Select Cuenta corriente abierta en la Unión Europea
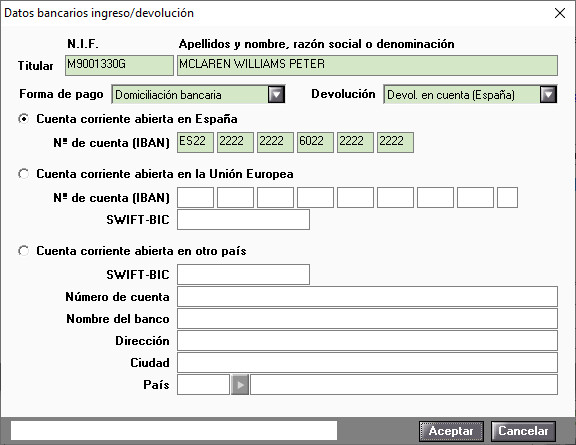576x445 pixels. (24, 174)
